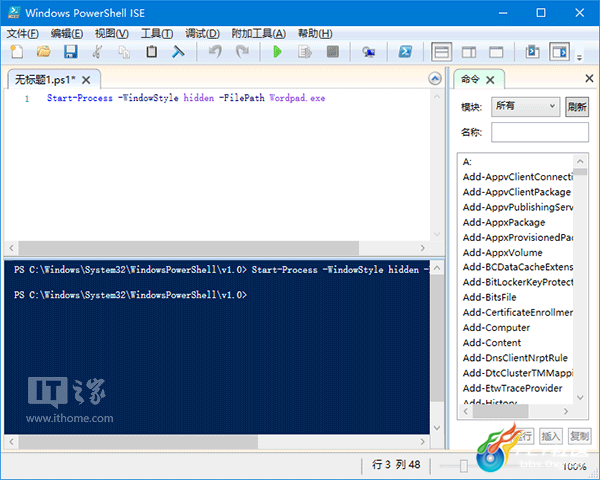Click the 行 3 列 48 status indicator

click(396, 465)
